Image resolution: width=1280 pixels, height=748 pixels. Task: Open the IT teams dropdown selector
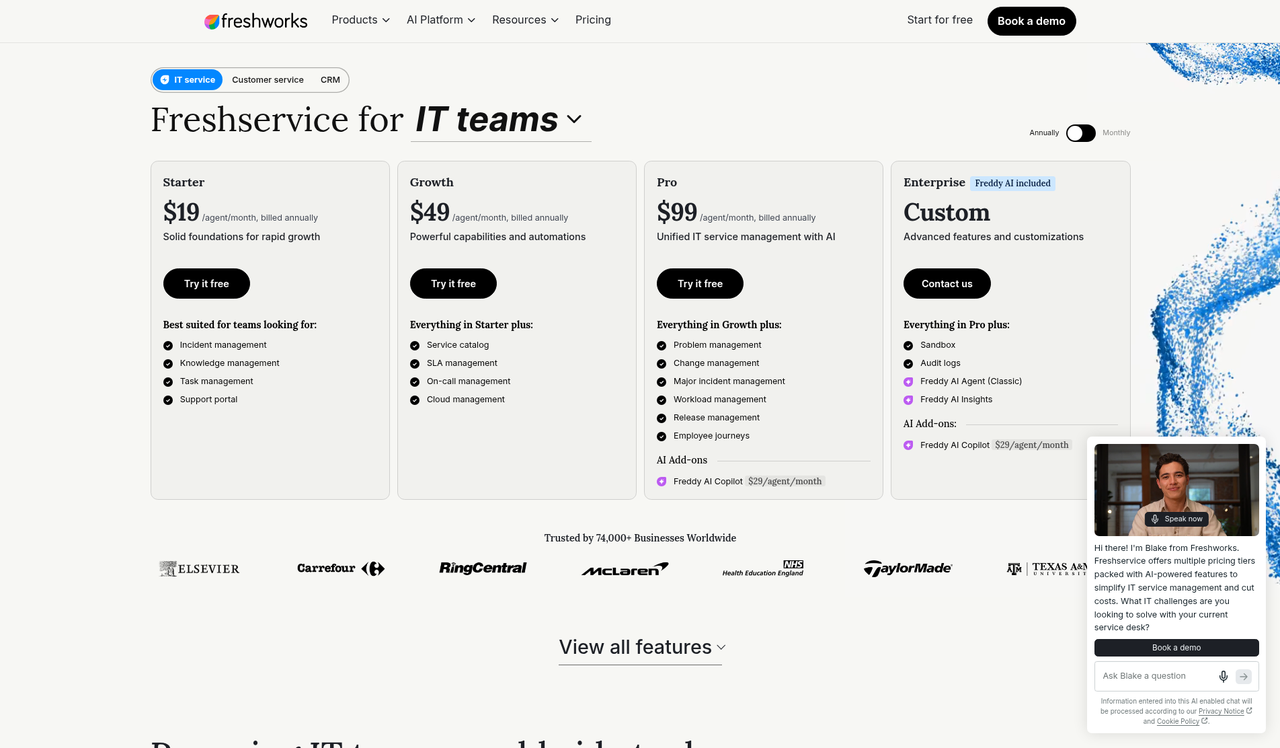(499, 120)
